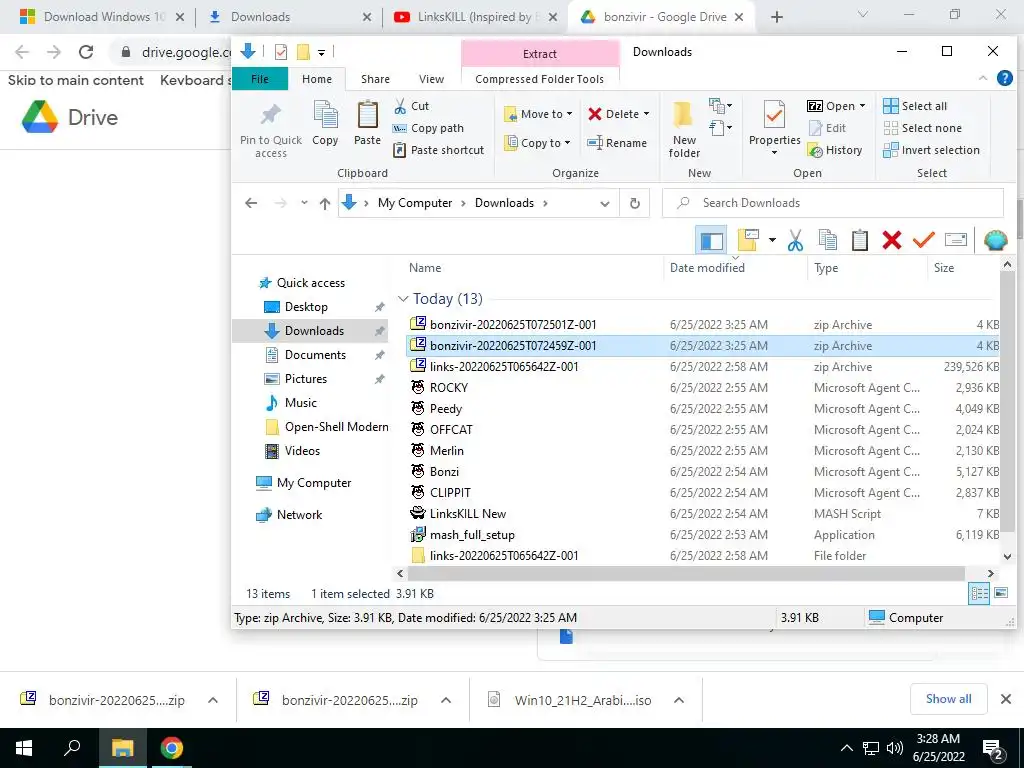The width and height of the screenshot is (1024, 768).
Task: Switch to the View ribbon tab
Action: coord(431,79)
